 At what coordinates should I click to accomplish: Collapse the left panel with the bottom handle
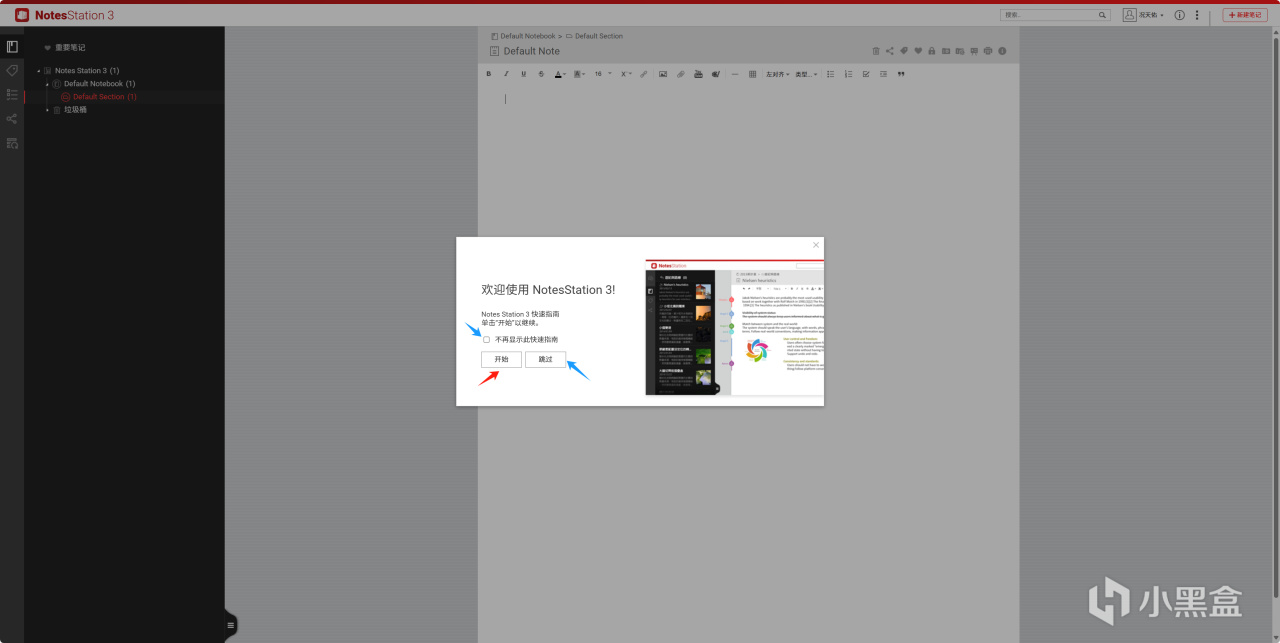[231, 625]
